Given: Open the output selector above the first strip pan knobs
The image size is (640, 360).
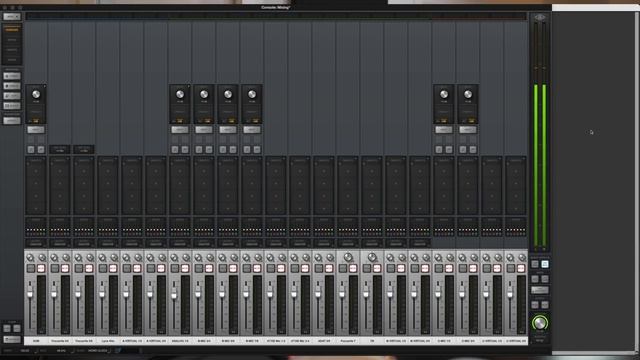Looking at the screenshot, I should tap(36, 244).
